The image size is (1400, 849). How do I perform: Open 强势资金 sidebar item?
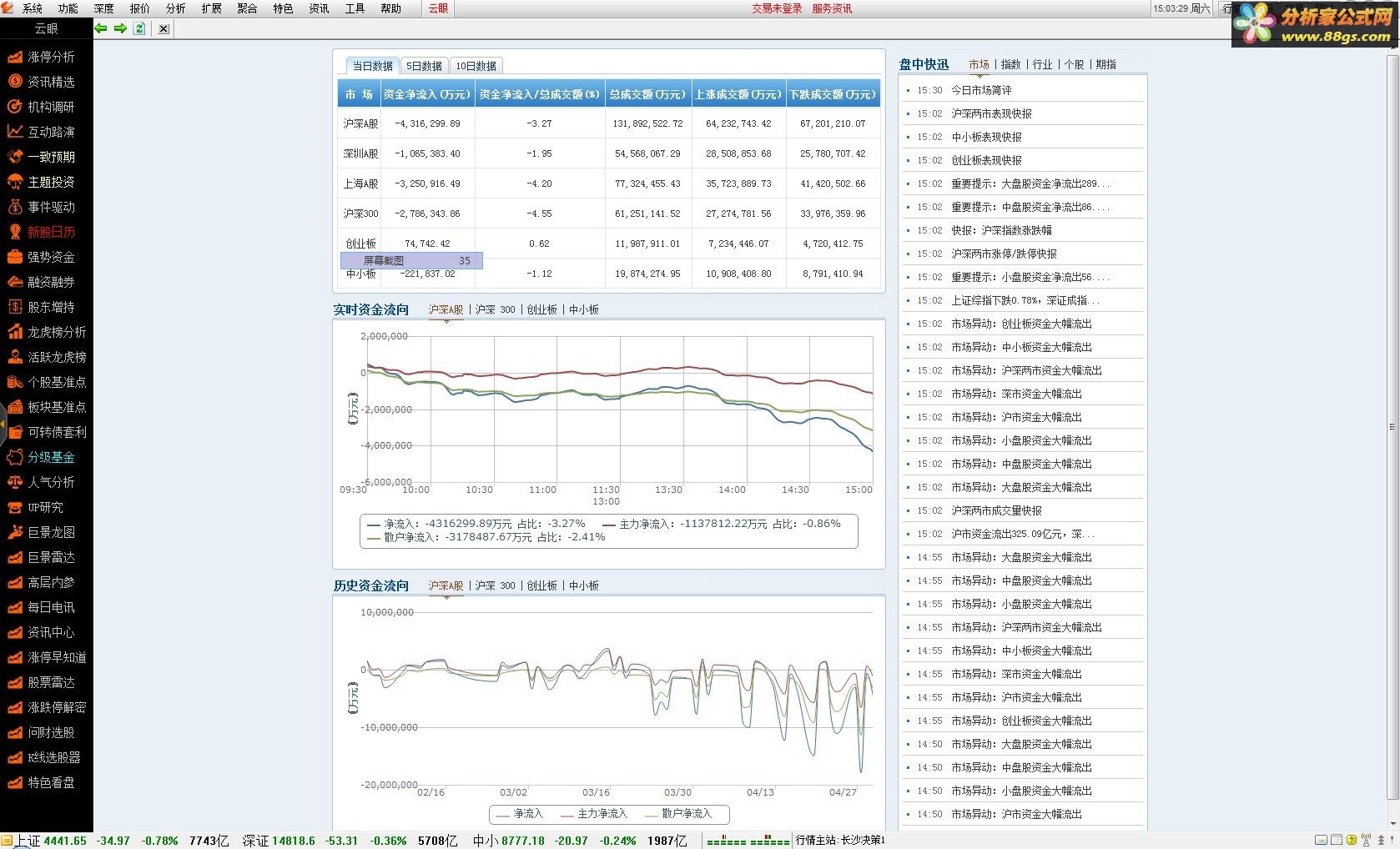[42, 257]
